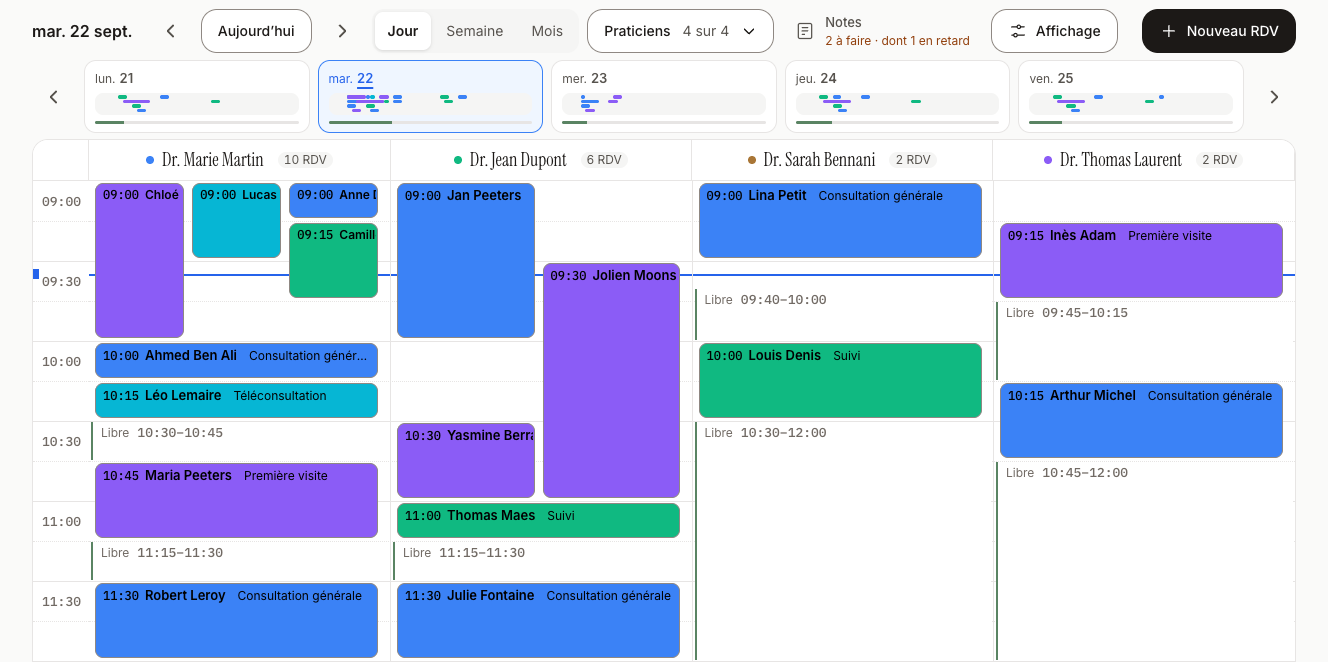Viewport: 1328px width, 662px height.
Task: Open the 10:30 Yasmine appointment
Action: click(x=466, y=460)
